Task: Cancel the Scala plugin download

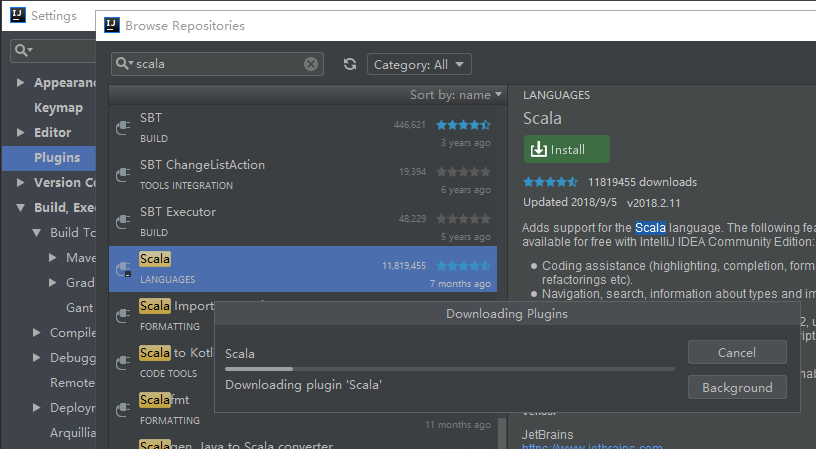Action: (737, 352)
